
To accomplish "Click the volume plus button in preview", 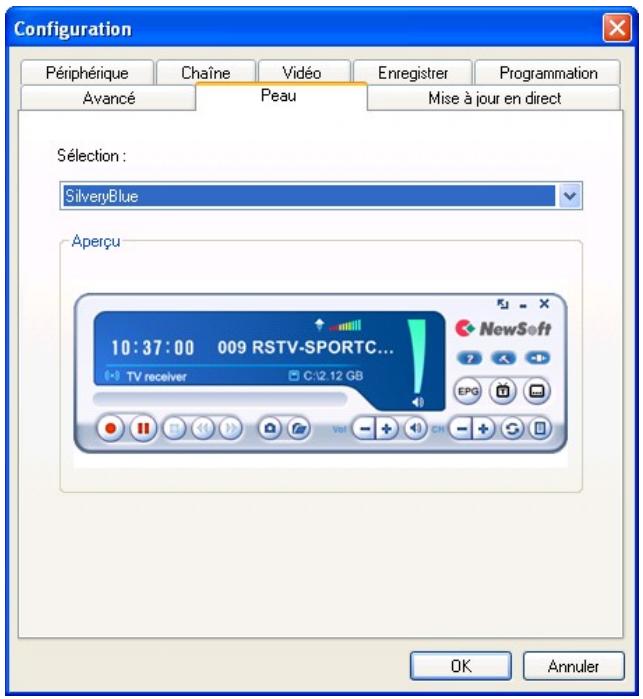I will tap(387, 429).
